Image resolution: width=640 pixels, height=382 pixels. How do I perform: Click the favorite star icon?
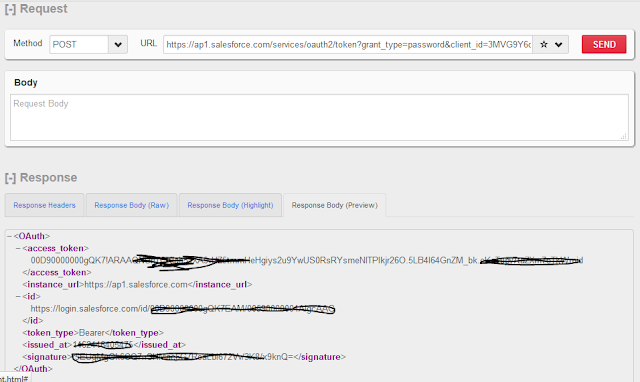click(x=543, y=44)
